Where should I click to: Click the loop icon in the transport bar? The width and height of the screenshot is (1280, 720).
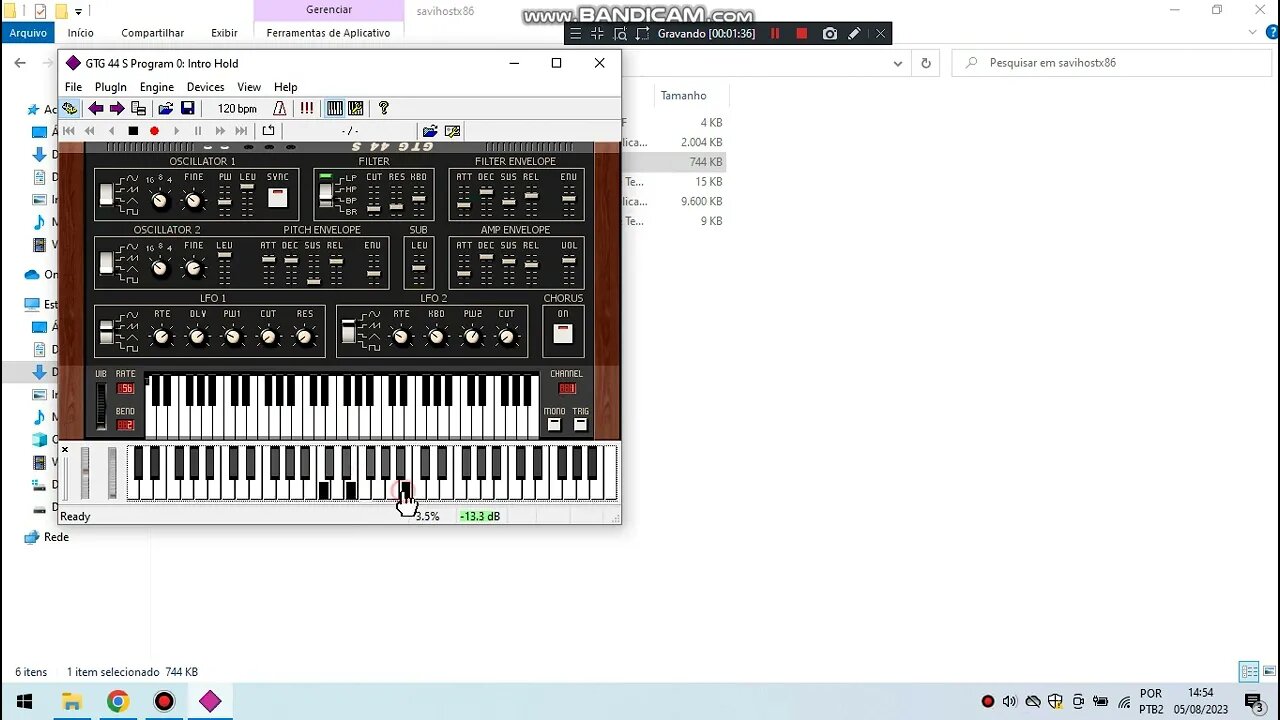click(268, 131)
